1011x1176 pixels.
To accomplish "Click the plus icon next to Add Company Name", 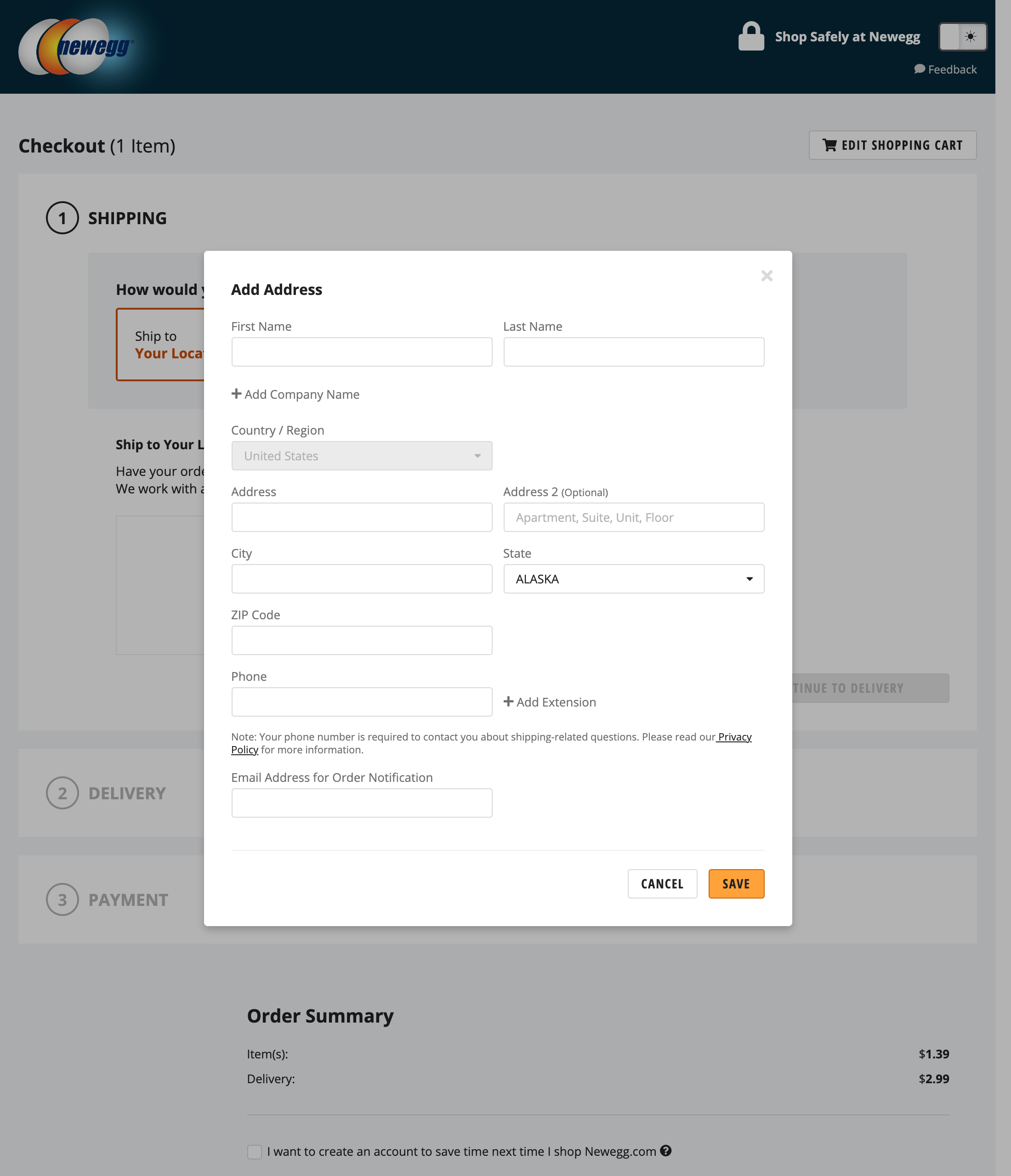I will (x=236, y=393).
